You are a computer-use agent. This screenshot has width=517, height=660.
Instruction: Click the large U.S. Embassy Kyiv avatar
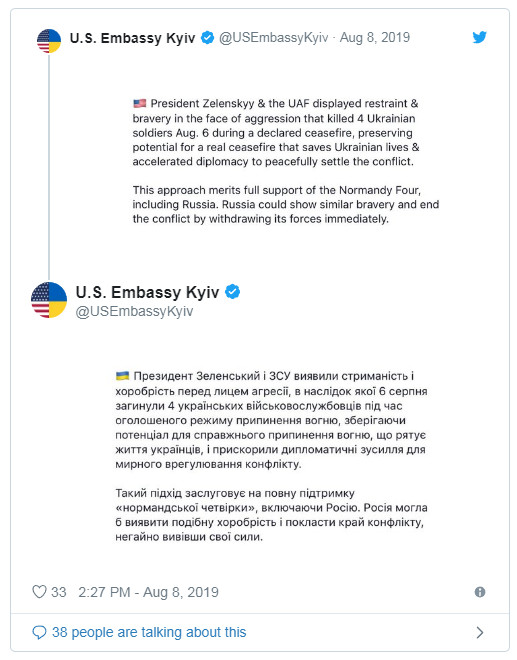49,300
